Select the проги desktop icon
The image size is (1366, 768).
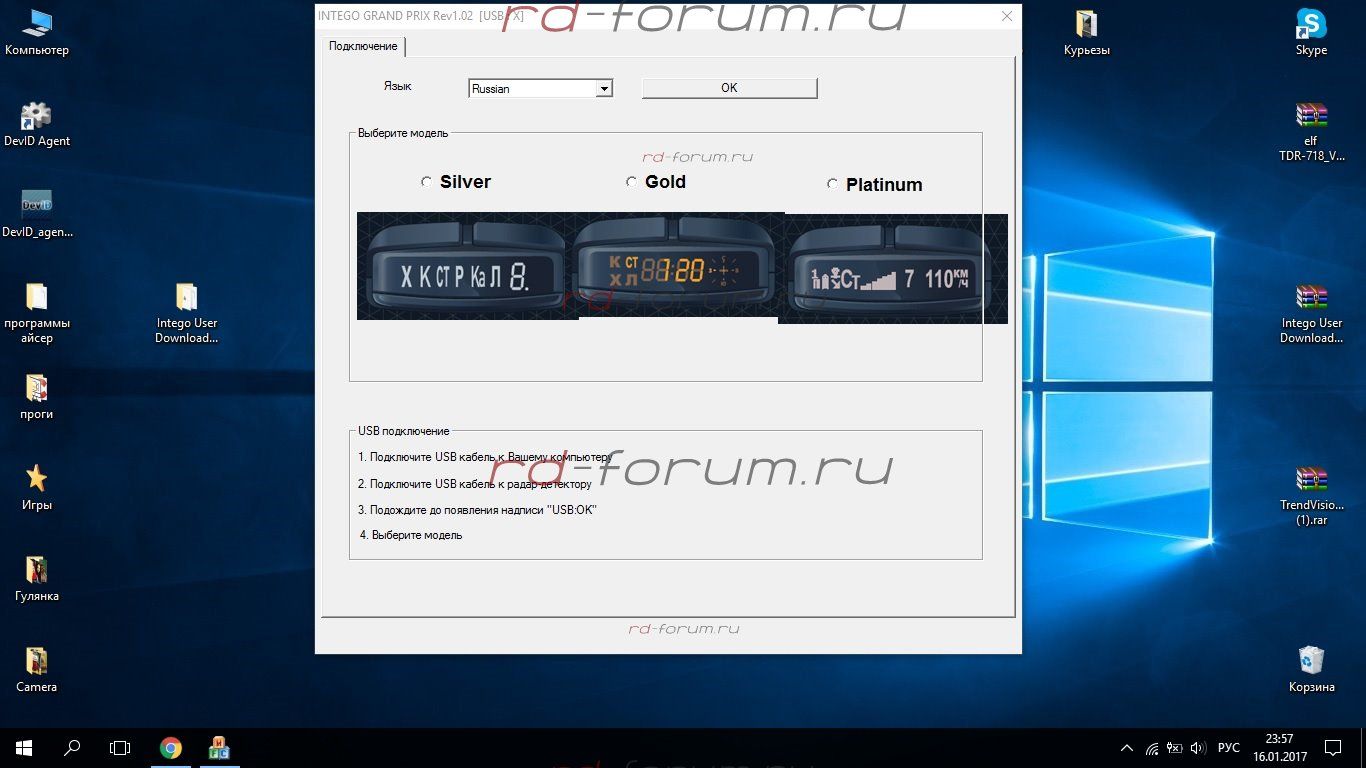click(x=37, y=397)
